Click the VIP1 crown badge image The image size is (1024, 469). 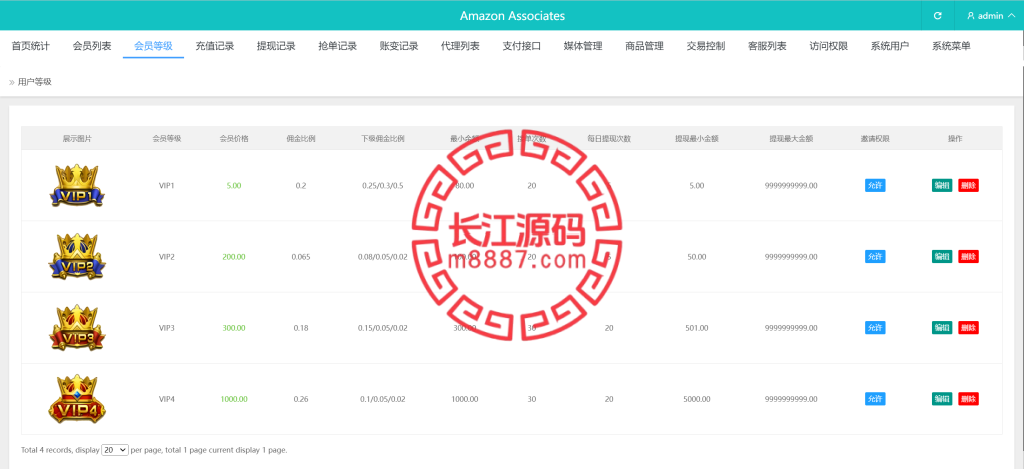tap(77, 186)
